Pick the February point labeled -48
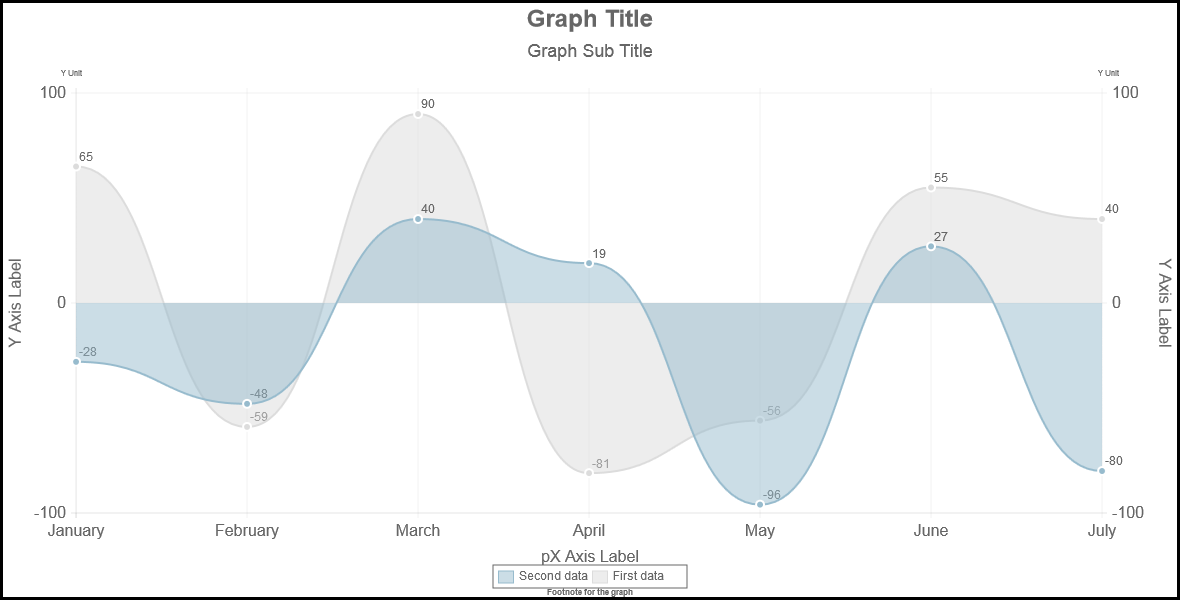Viewport: 1180px width, 600px height. pos(247,404)
